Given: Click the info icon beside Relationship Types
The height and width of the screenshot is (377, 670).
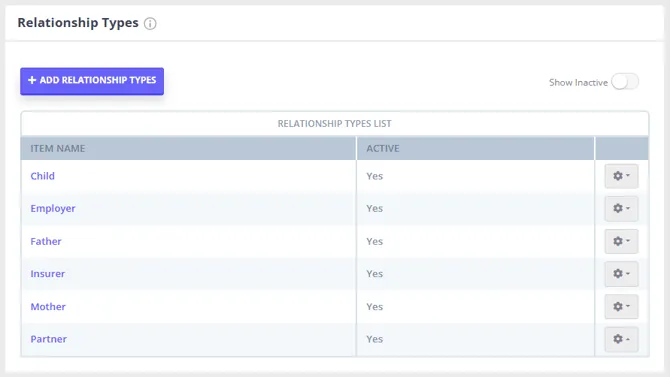Looking at the screenshot, I should point(150,24).
